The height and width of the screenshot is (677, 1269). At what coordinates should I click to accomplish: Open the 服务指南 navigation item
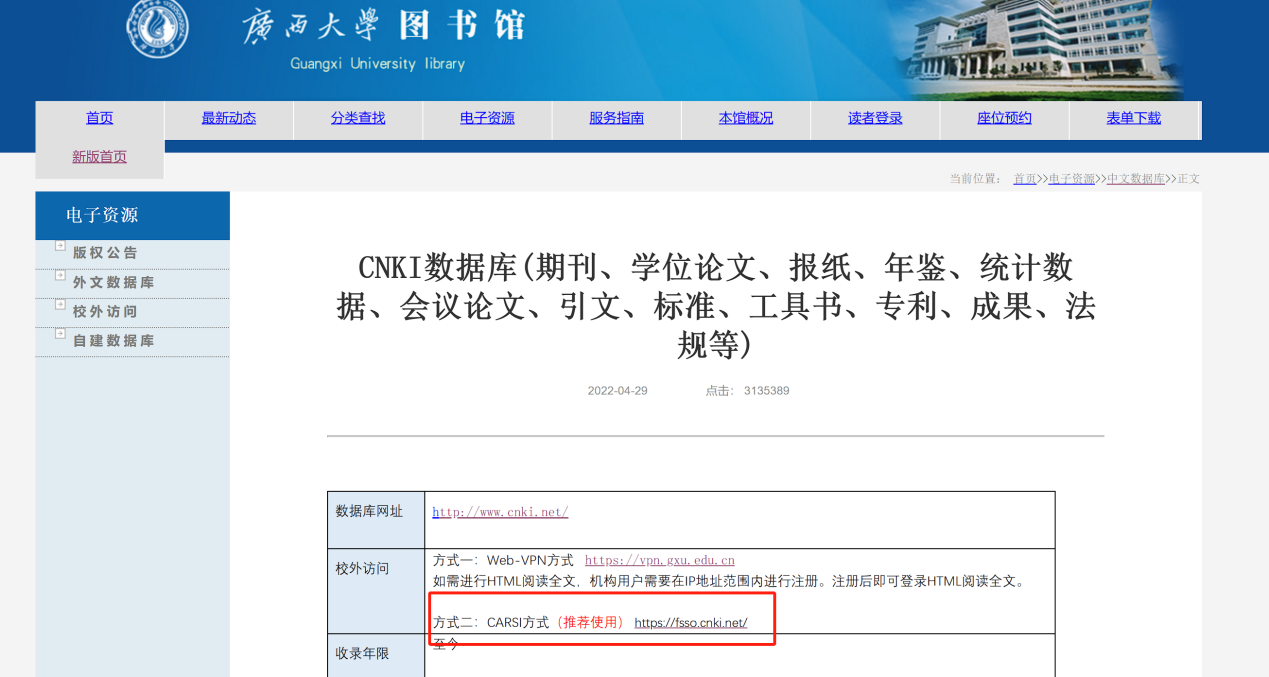(616, 118)
